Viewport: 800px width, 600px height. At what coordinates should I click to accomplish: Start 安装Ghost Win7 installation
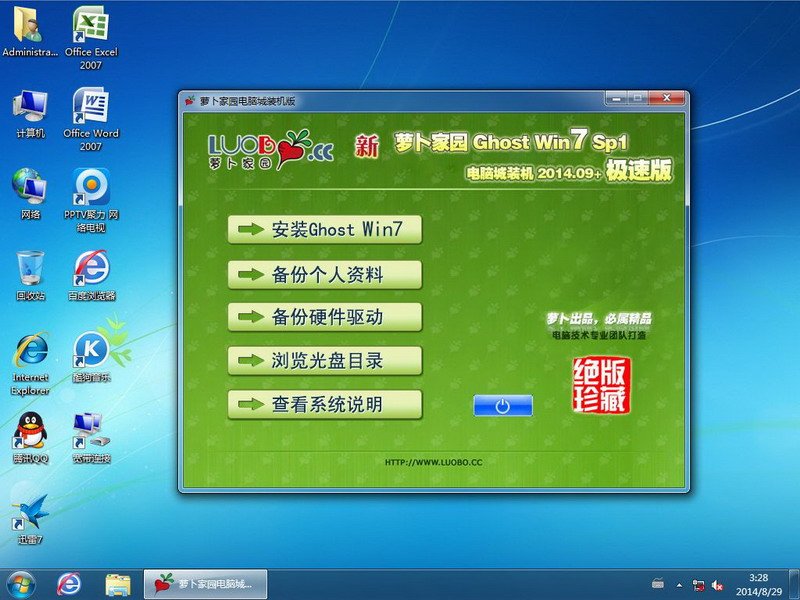pyautogui.click(x=325, y=230)
